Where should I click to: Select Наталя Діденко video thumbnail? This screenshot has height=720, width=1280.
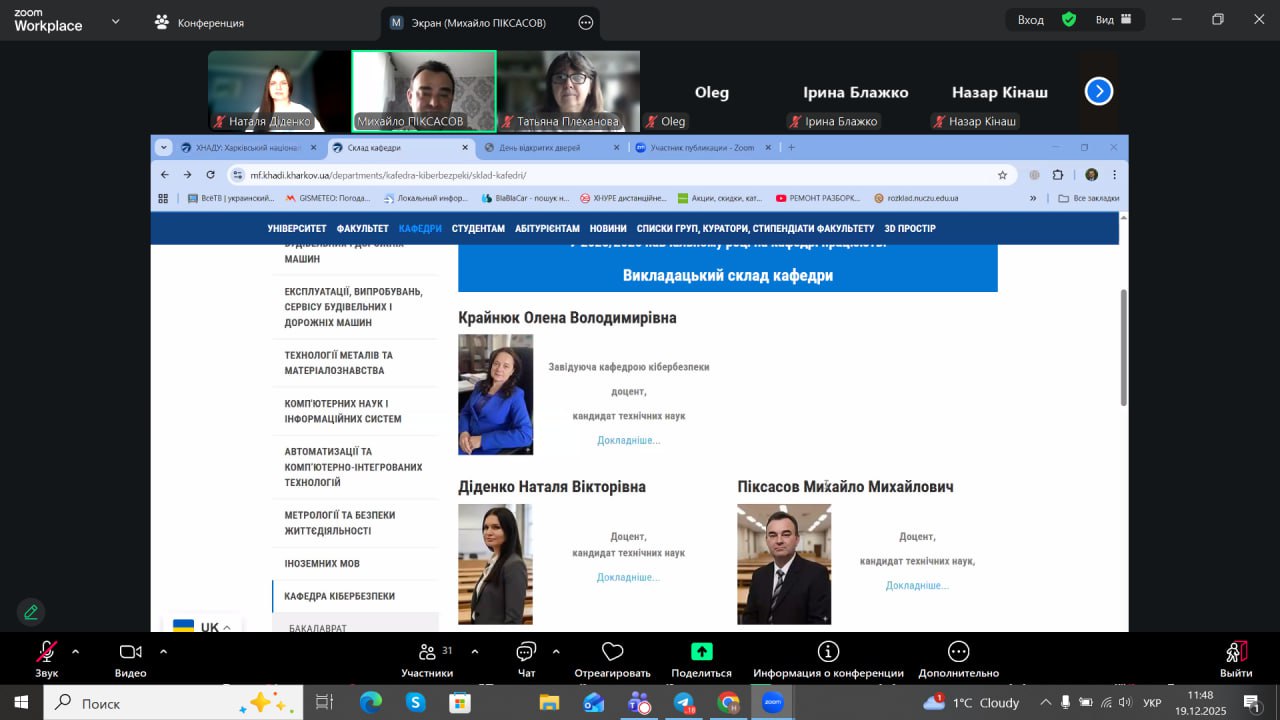click(x=279, y=91)
